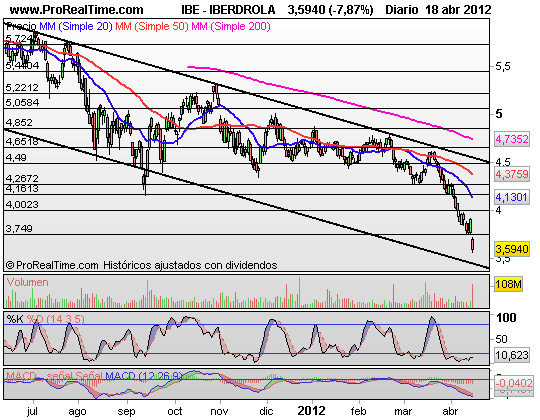
Task: Click the Diario timeframe label
Action: coord(402,10)
